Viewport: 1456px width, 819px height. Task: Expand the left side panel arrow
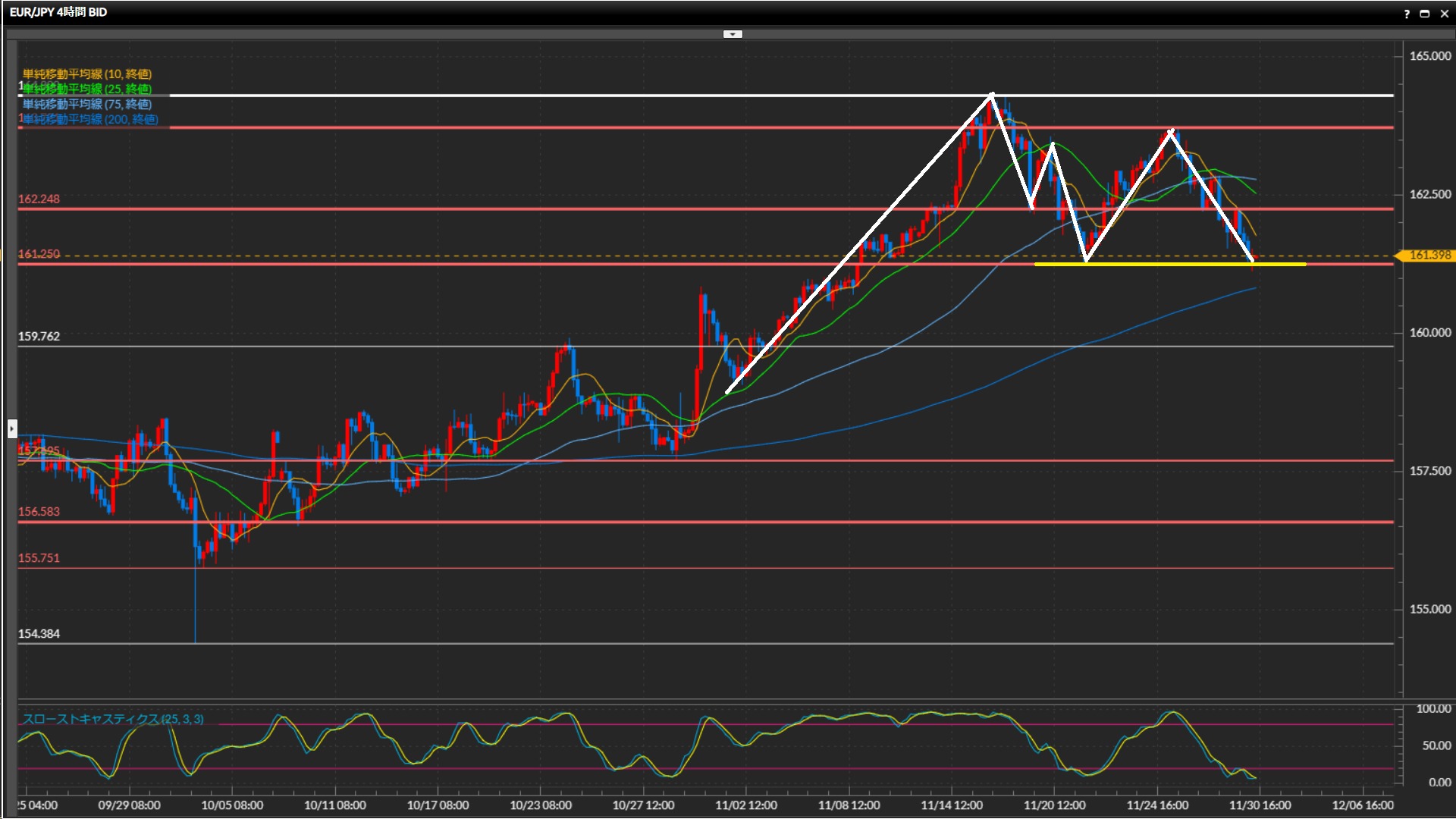click(x=11, y=429)
